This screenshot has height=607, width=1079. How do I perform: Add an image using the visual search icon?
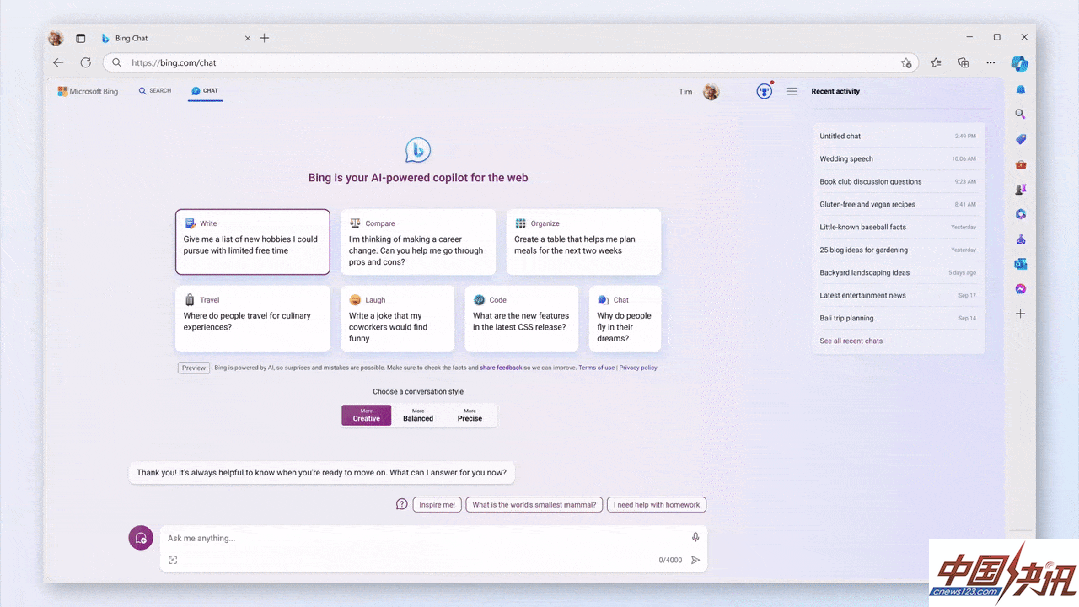(173, 560)
